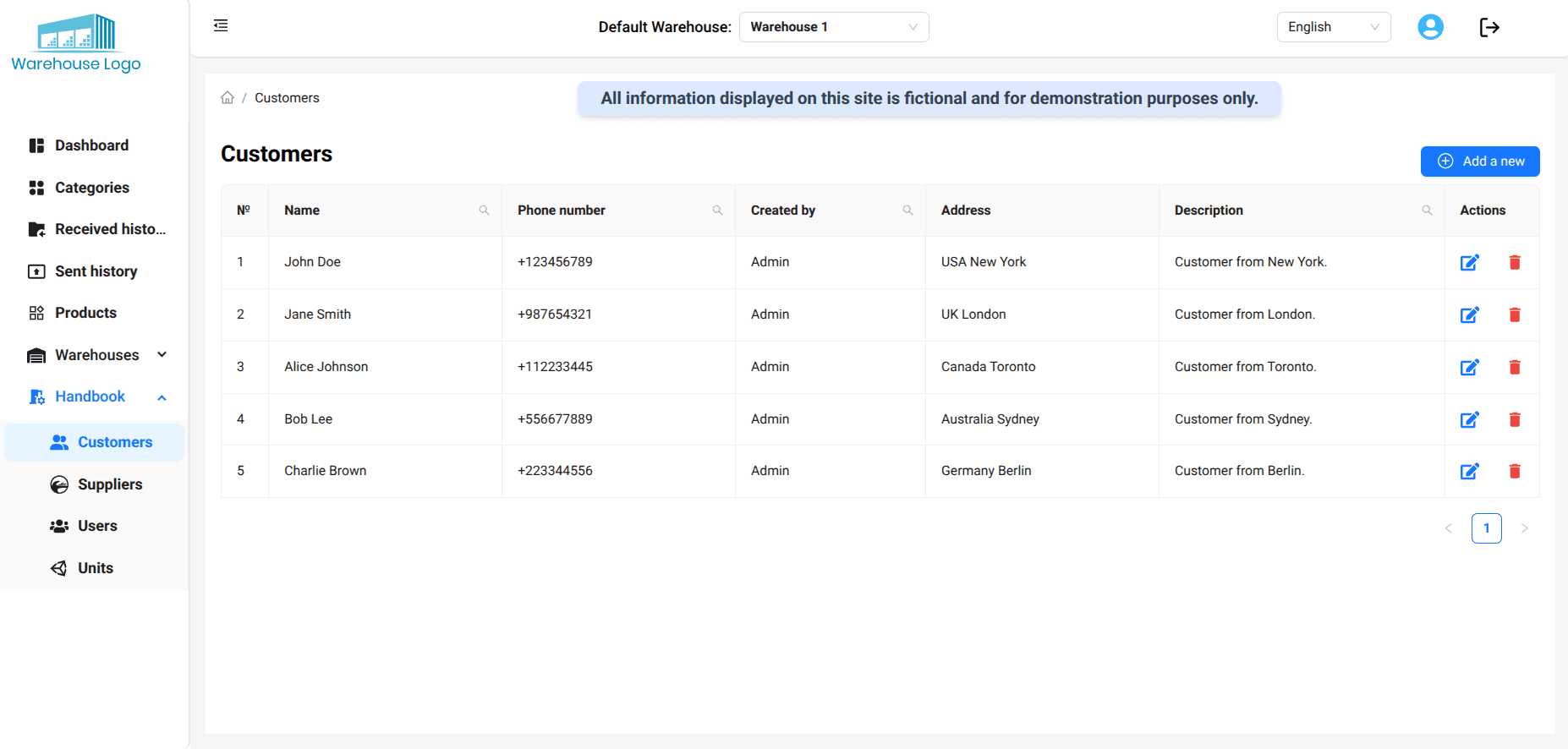Click the fictional information notice banner
The image size is (1568, 749).
point(929,99)
